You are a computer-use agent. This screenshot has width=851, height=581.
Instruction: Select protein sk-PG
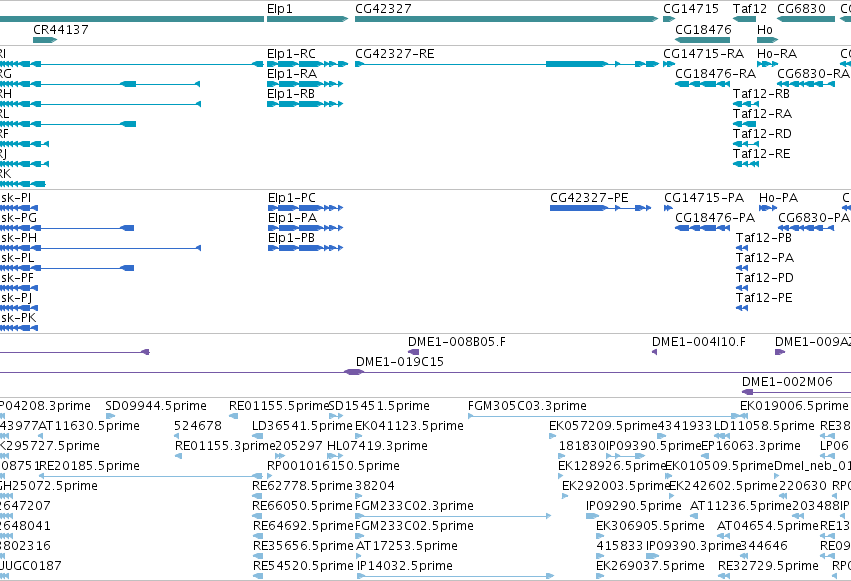pos(67,228)
